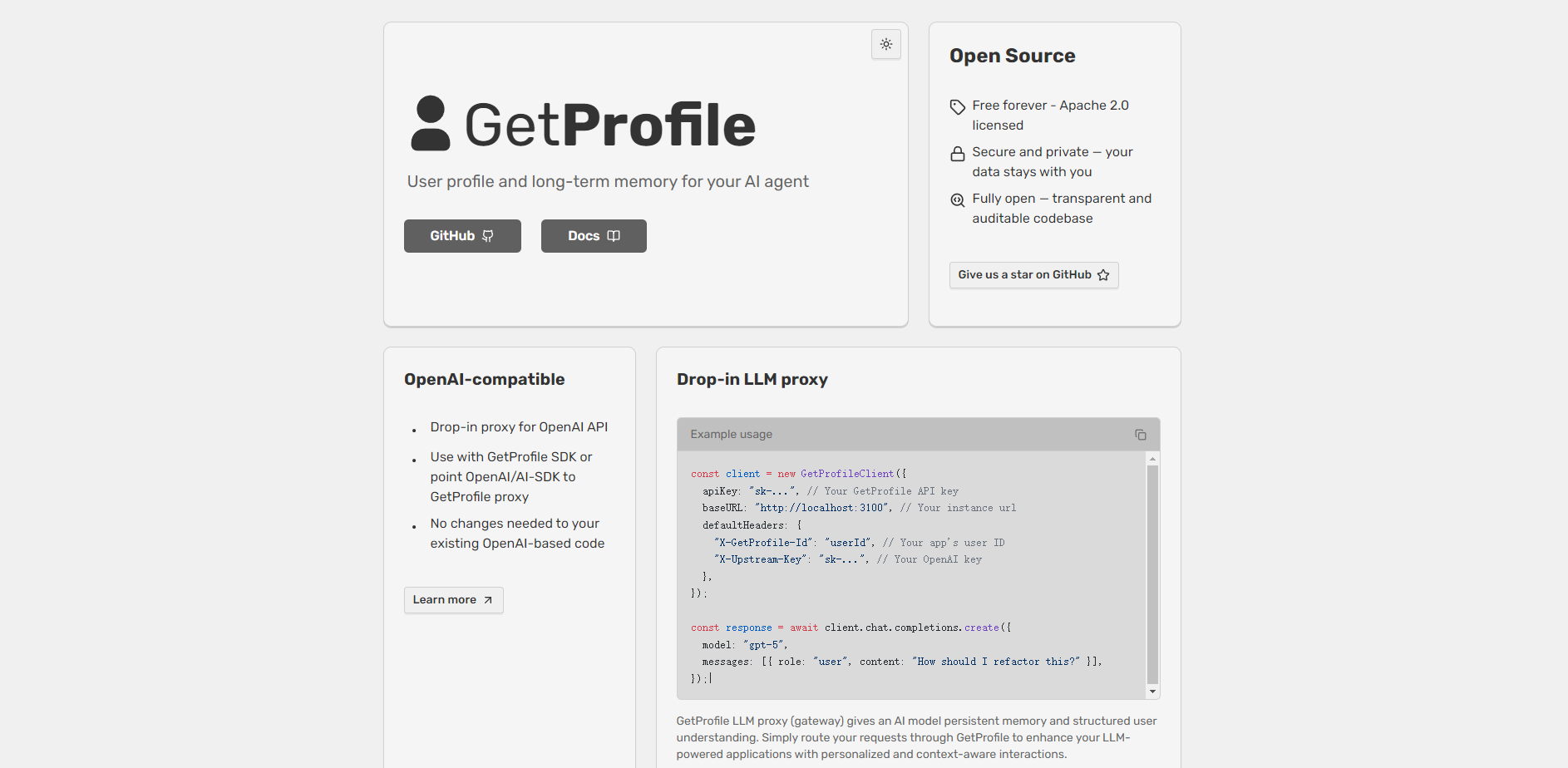Click the GetProfile title text
Image resolution: width=1568 pixels, height=768 pixels.
pyautogui.click(x=609, y=124)
